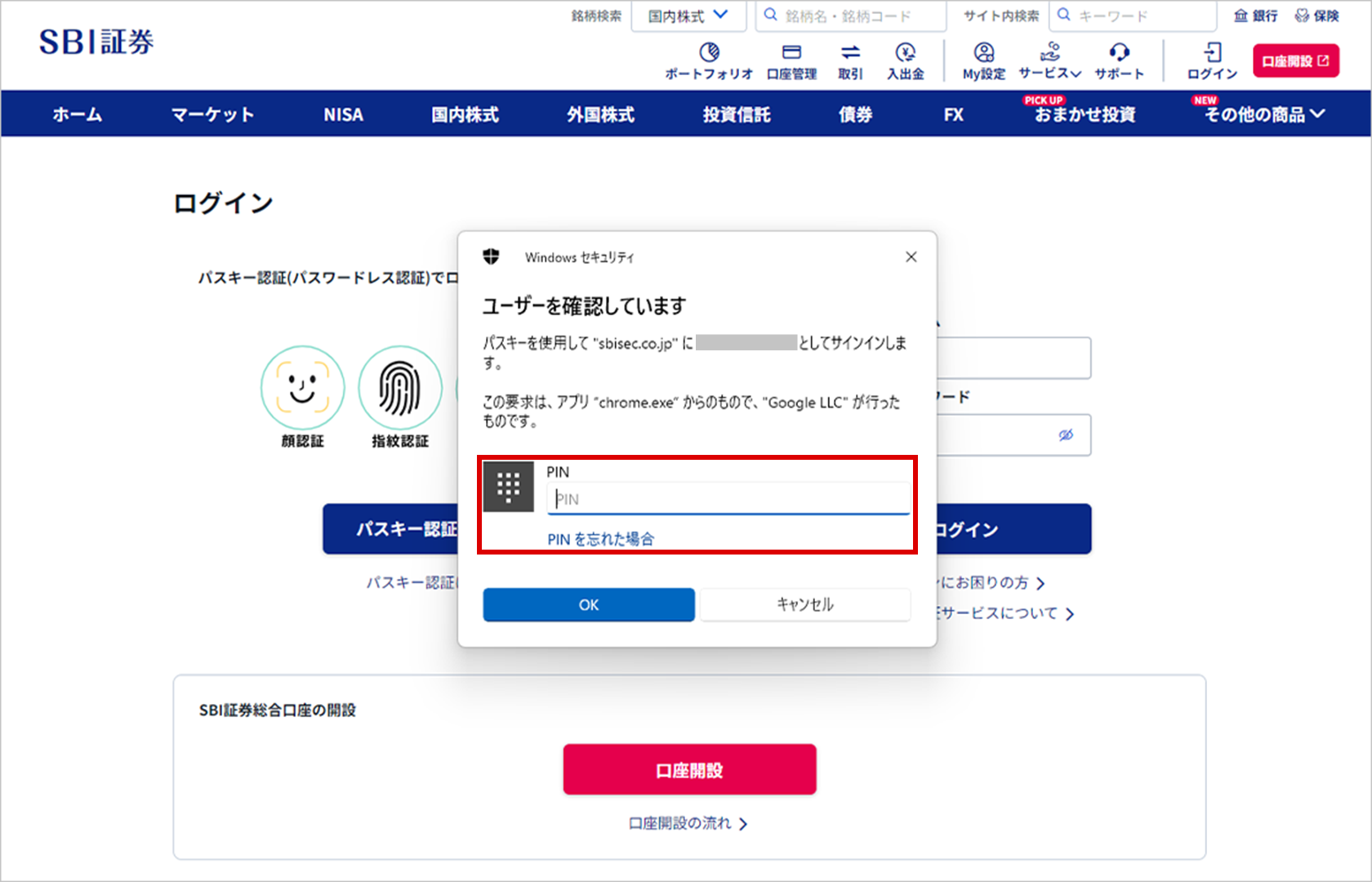Viewport: 1372px width, 882px height.
Task: Open the NISA navigation tab
Action: 343,114
